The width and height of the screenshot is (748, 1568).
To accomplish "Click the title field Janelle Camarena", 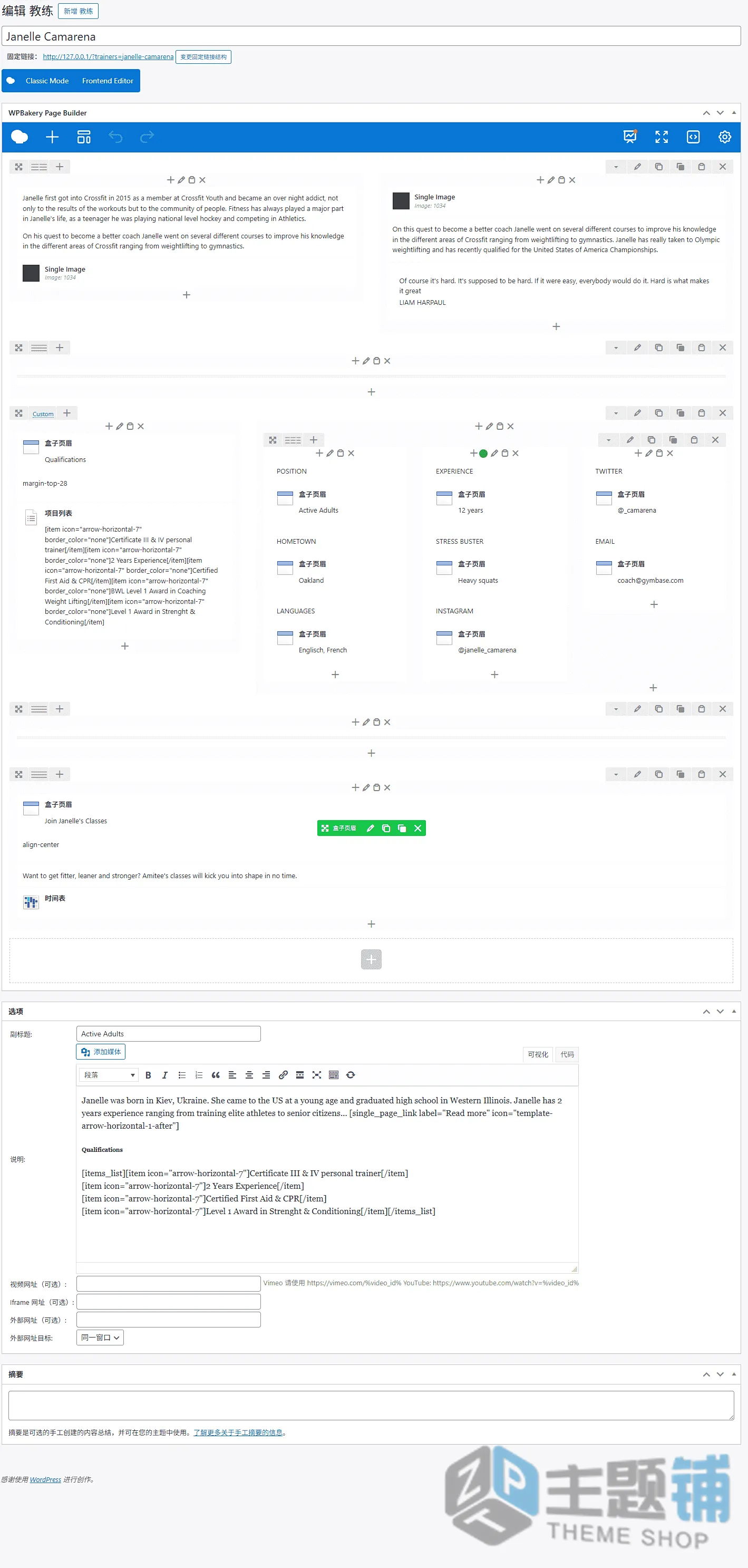I will [371, 36].
